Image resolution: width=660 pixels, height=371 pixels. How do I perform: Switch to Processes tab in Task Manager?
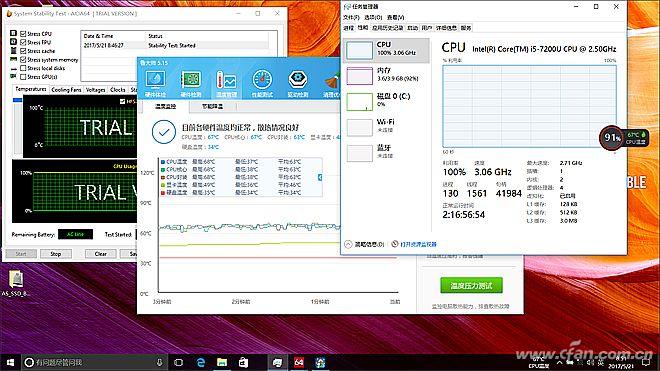[x=349, y=28]
